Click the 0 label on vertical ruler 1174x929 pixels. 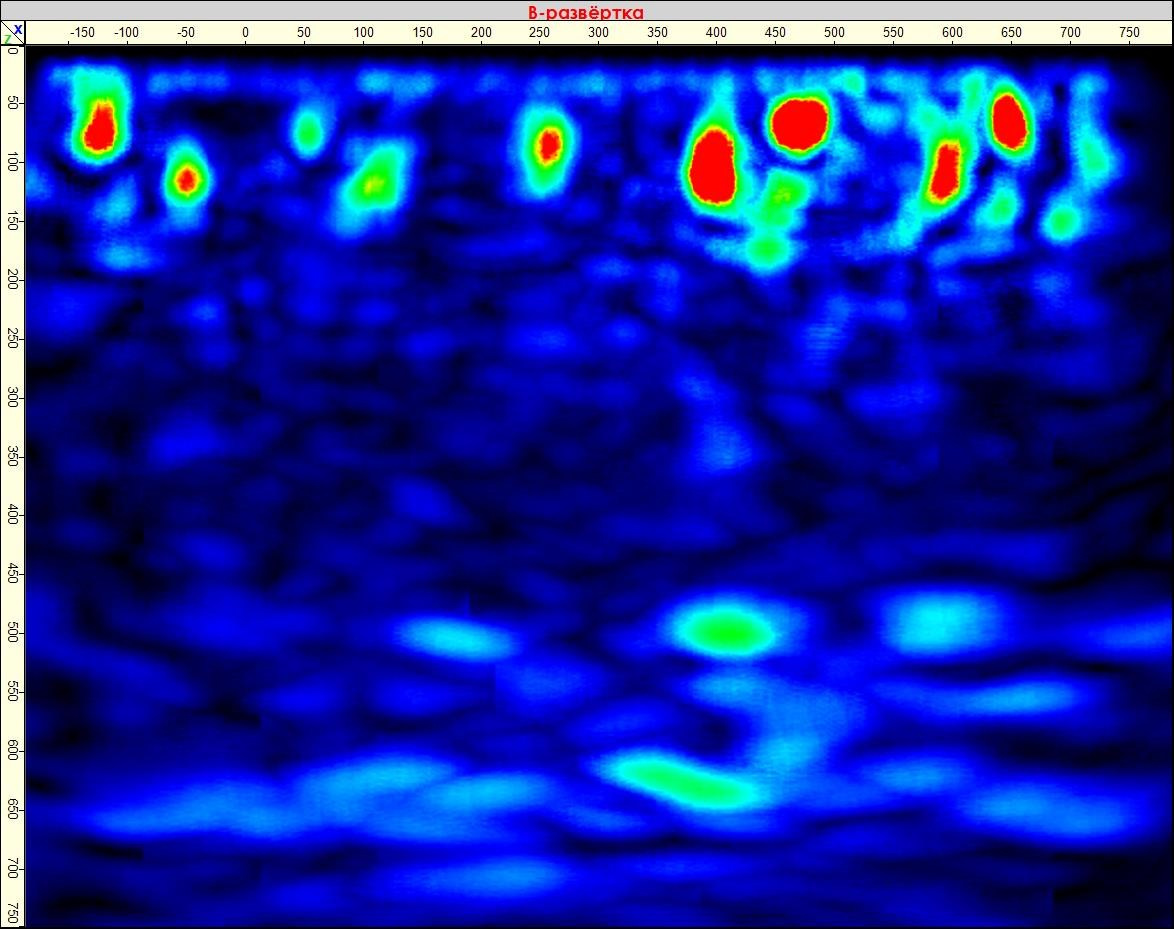[x=15, y=52]
